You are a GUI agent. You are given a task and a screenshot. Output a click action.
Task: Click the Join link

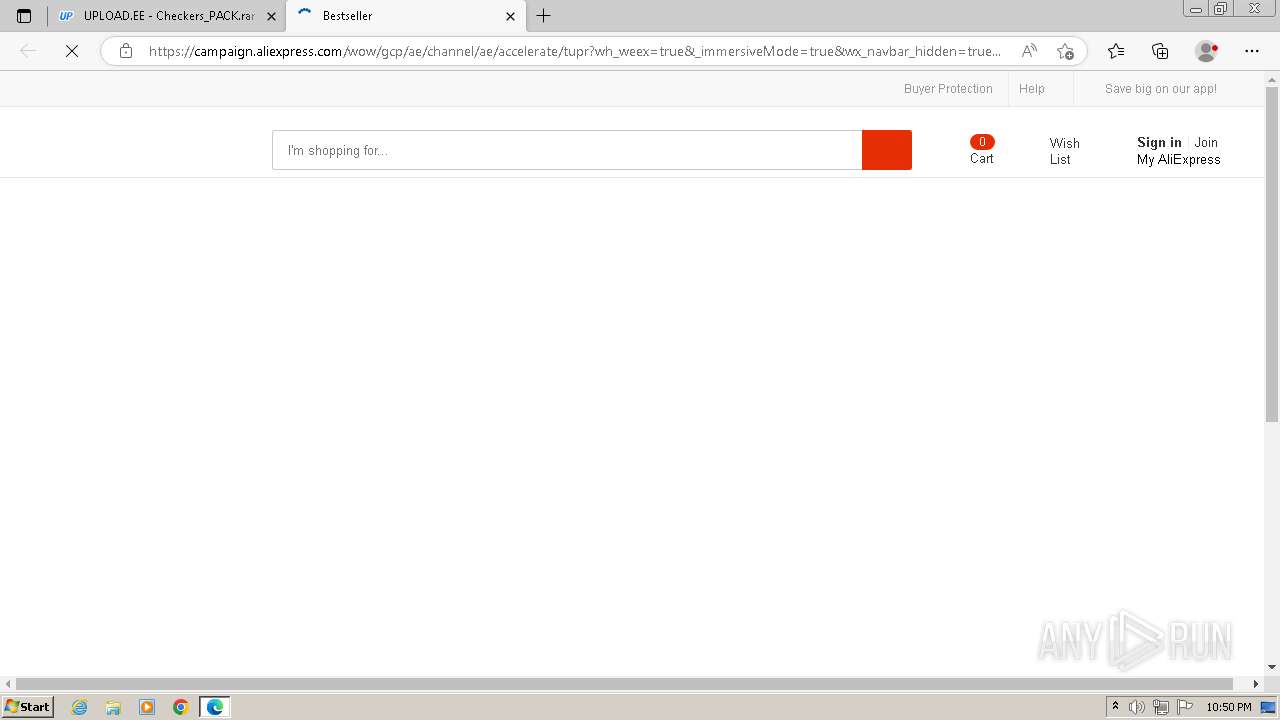[x=1206, y=142]
